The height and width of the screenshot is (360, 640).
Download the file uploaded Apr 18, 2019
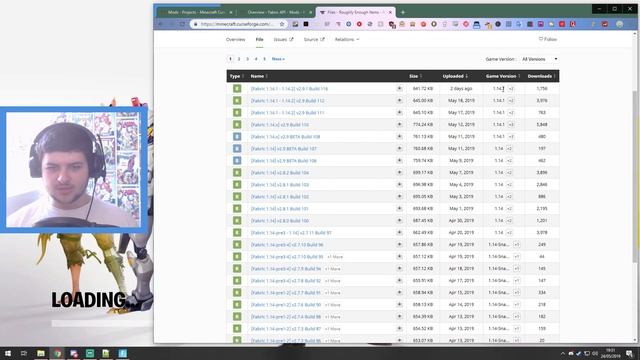399,269
